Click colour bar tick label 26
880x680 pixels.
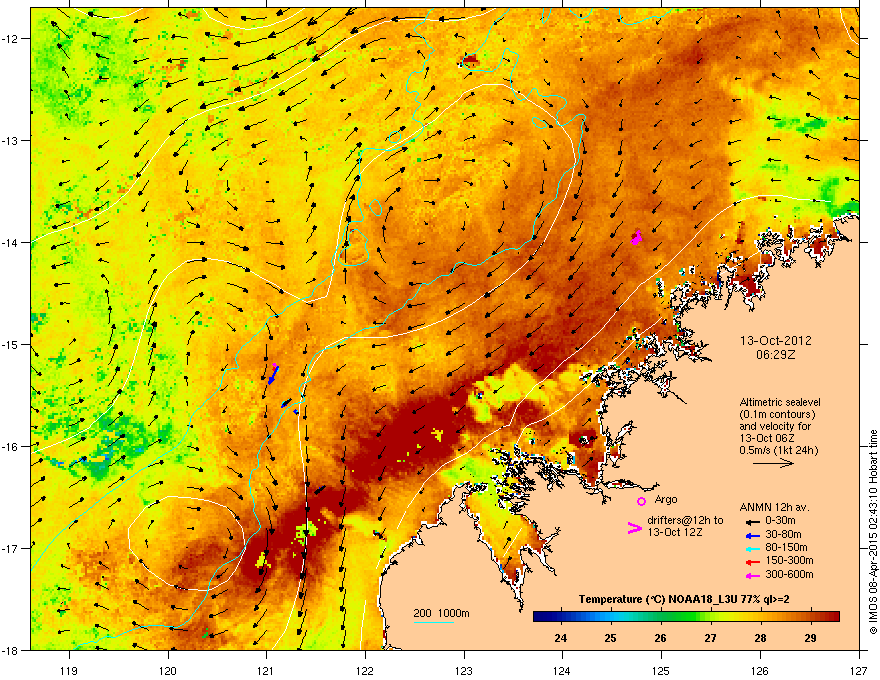point(660,638)
